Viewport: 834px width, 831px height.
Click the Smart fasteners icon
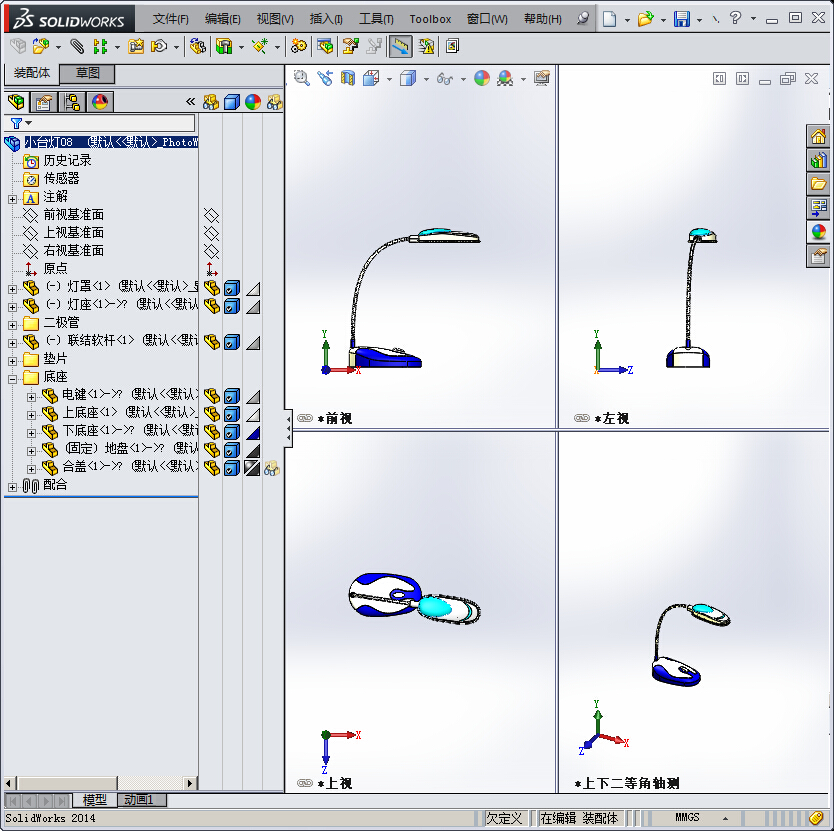pos(136,46)
